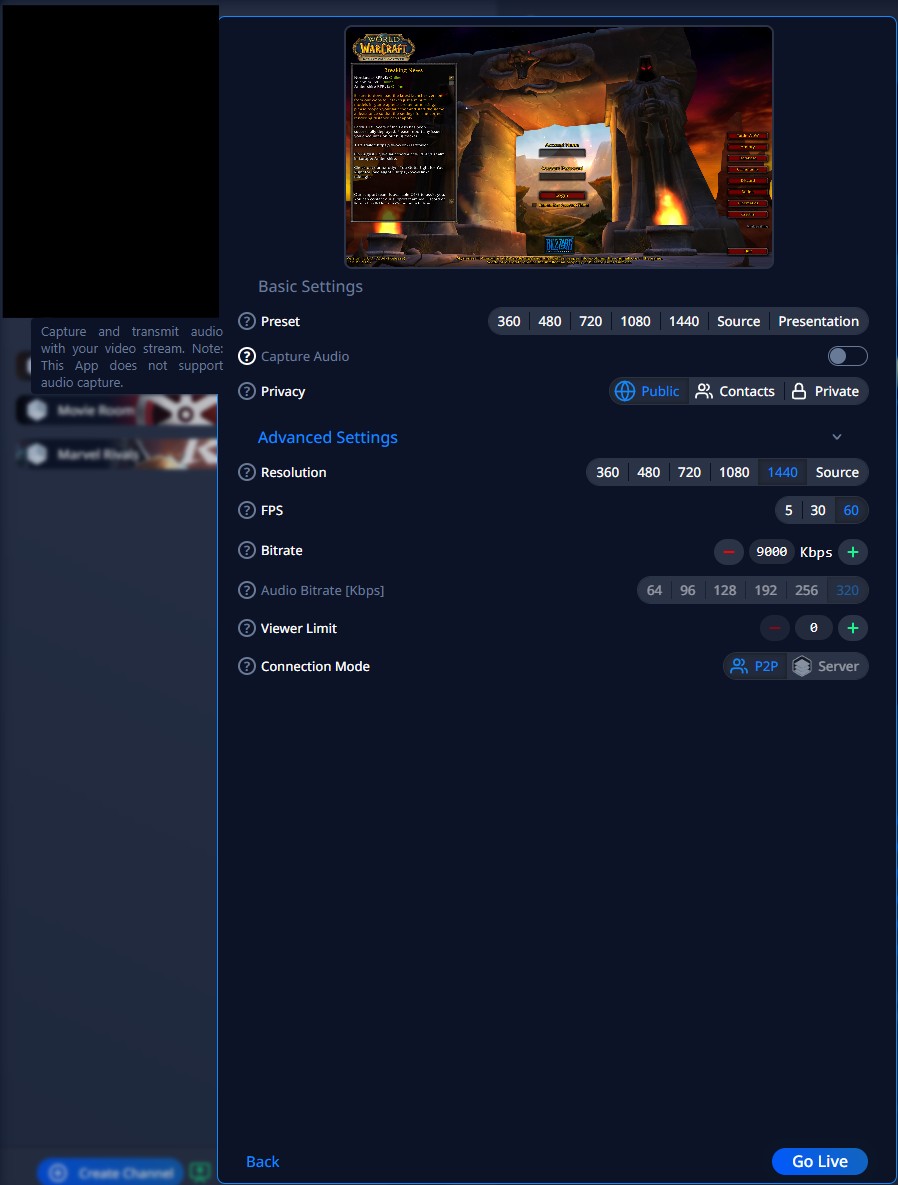Image resolution: width=898 pixels, height=1185 pixels.
Task: Switch connection mode to Server
Action: coord(827,666)
